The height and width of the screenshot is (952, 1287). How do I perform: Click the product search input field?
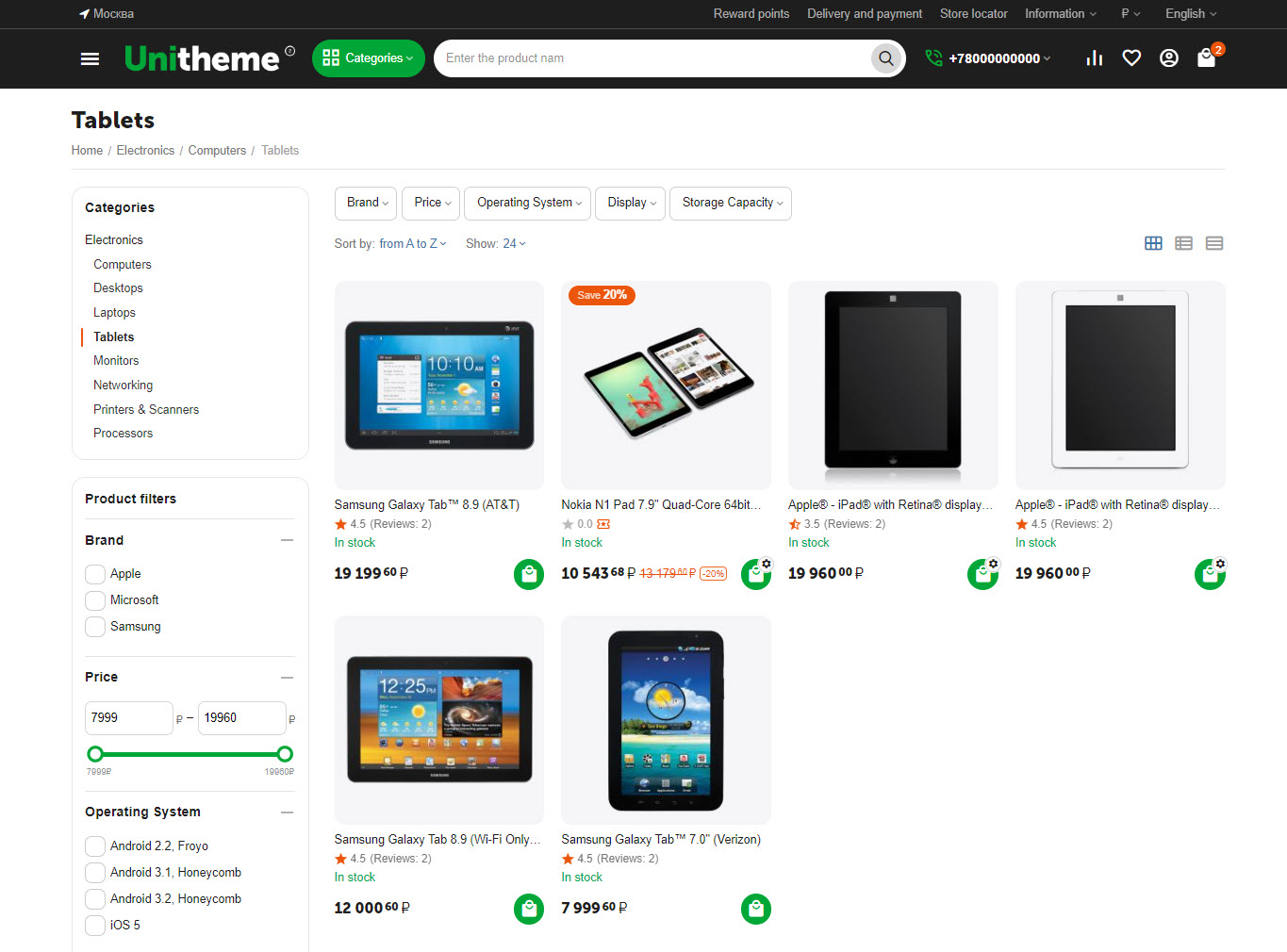[652, 58]
